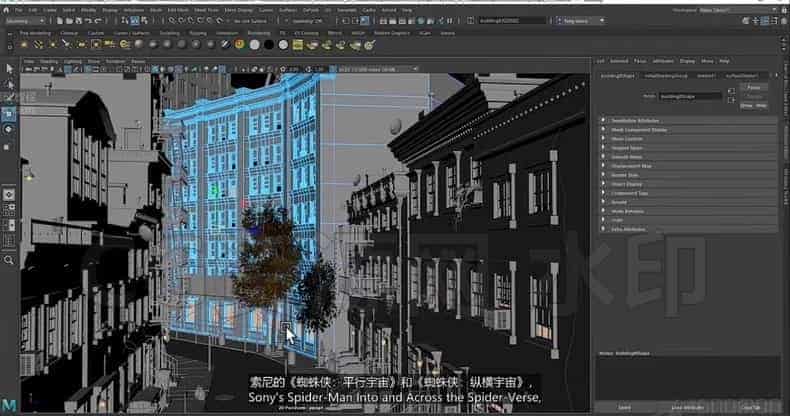The image size is (790, 416).
Task: Open the Mesh Tools menu
Action: point(207,10)
